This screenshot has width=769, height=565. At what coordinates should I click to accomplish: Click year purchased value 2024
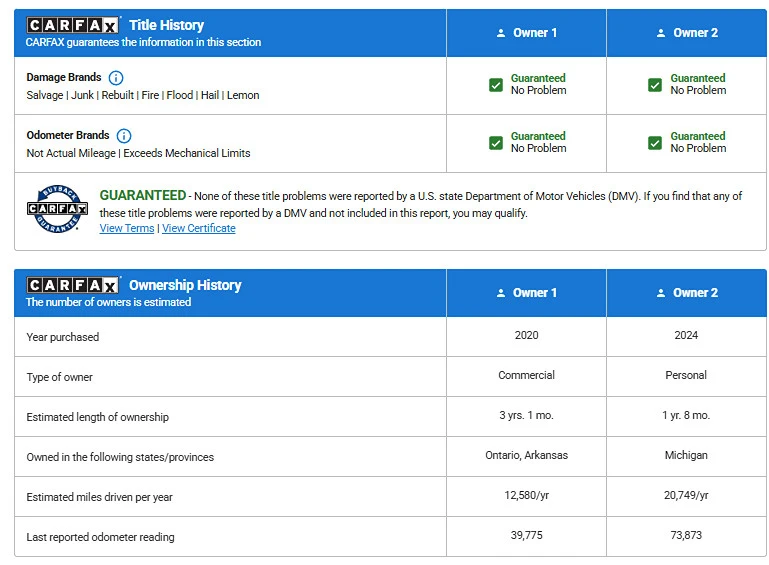click(686, 335)
